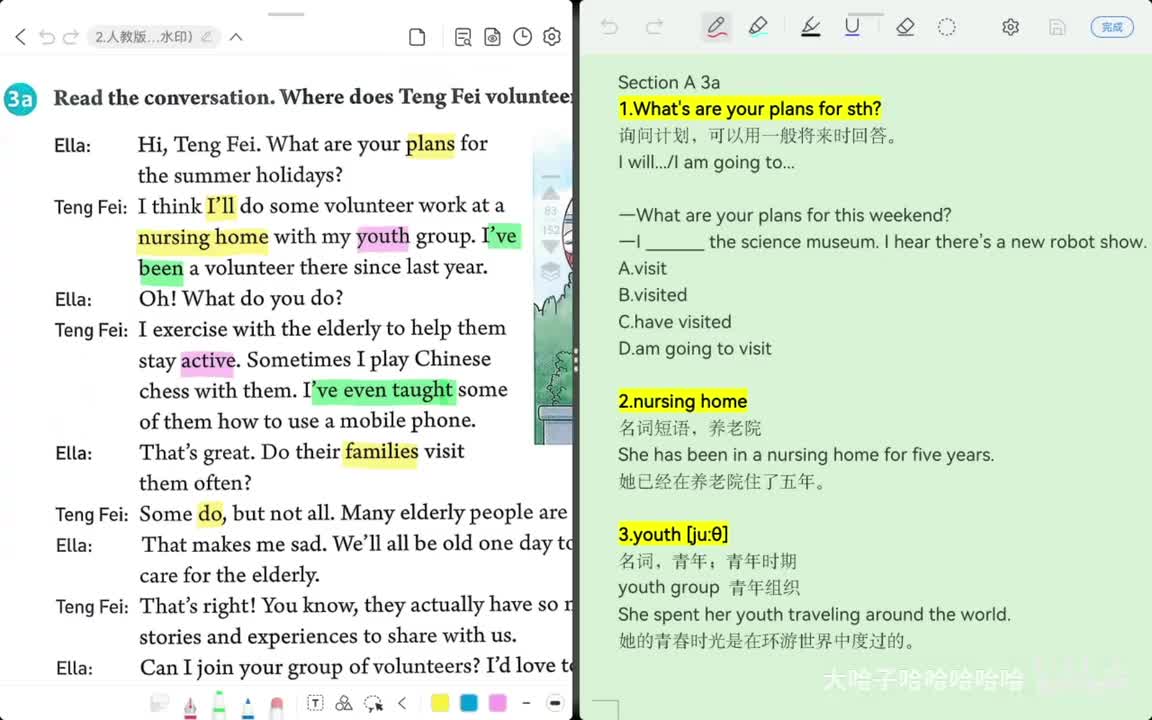1152x720 pixels.
Task: Pick the blue color swatch
Action: pos(469,703)
